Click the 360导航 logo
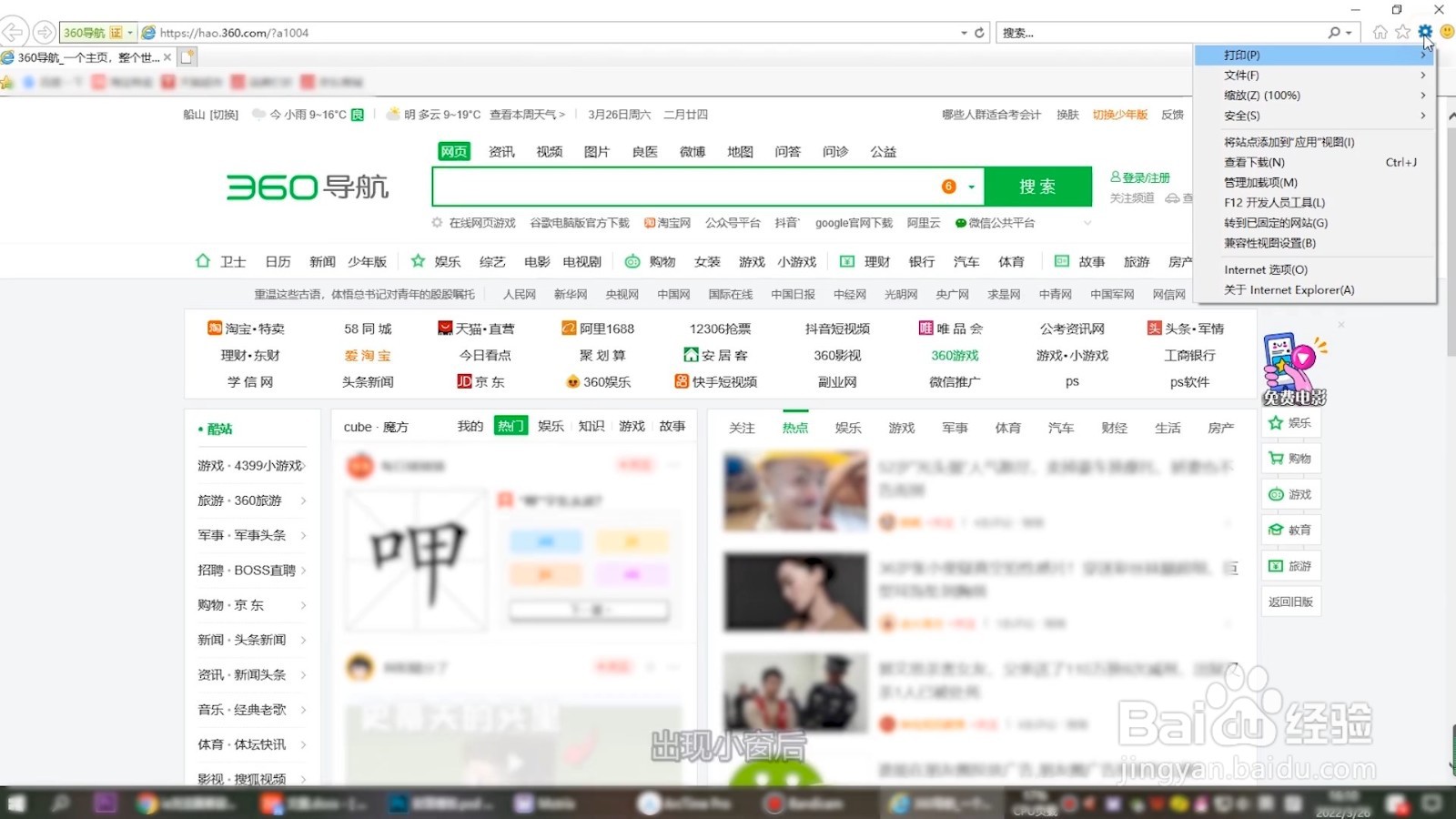 pos(308,187)
